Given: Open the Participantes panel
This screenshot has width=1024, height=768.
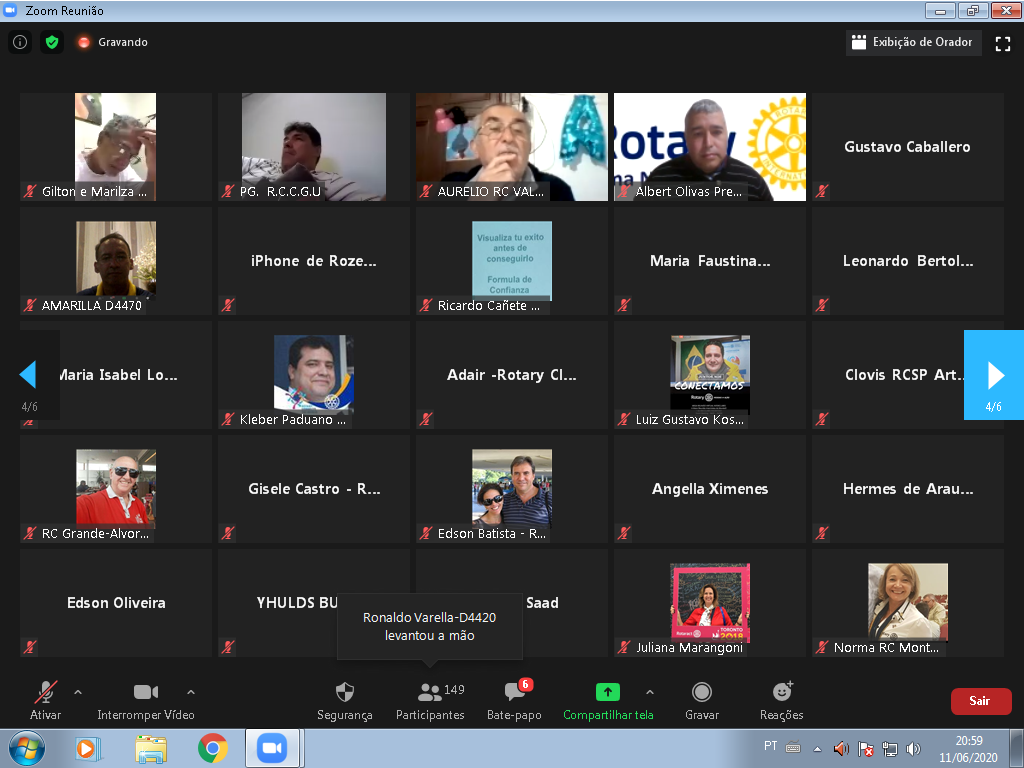Looking at the screenshot, I should pyautogui.click(x=430, y=700).
